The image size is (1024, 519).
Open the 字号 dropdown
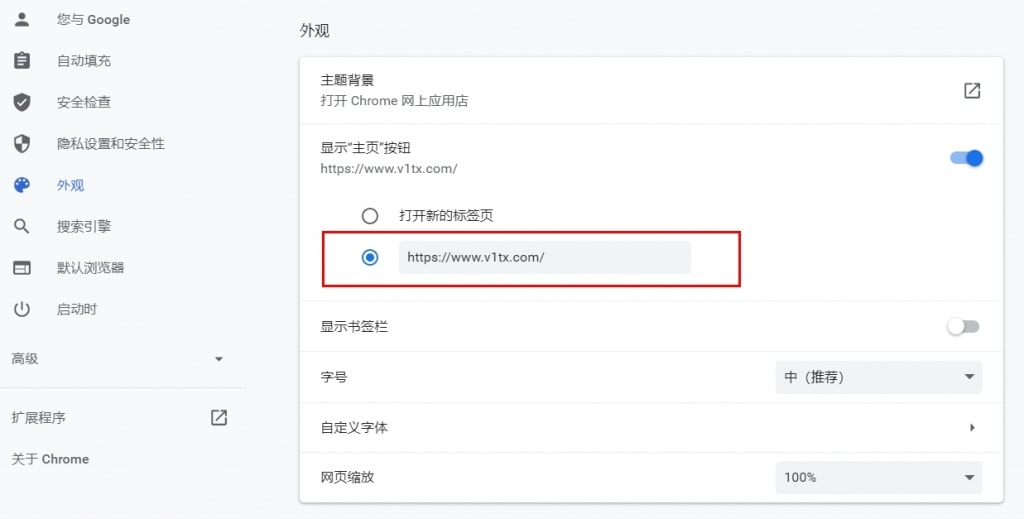click(878, 377)
